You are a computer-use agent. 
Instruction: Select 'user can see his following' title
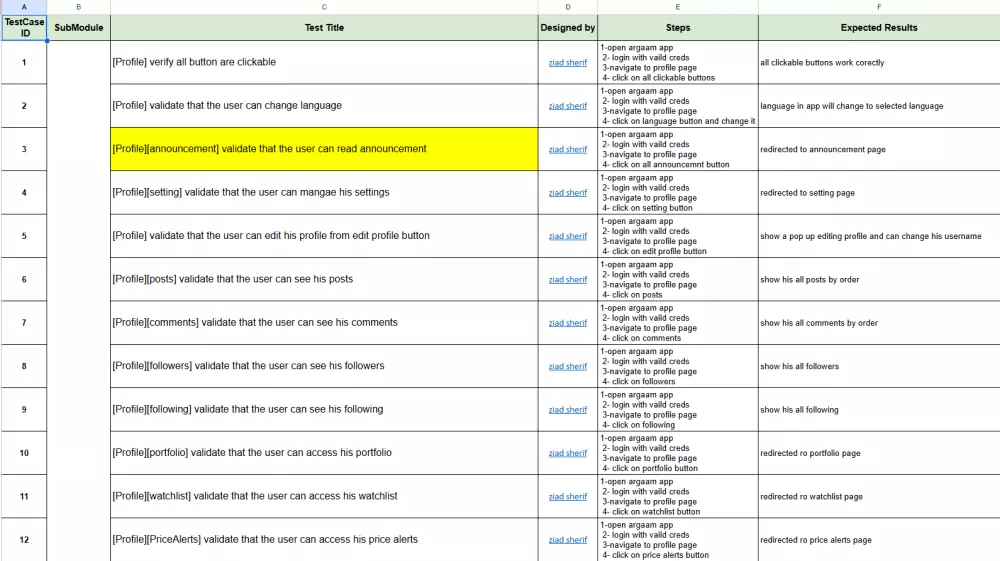click(324, 409)
